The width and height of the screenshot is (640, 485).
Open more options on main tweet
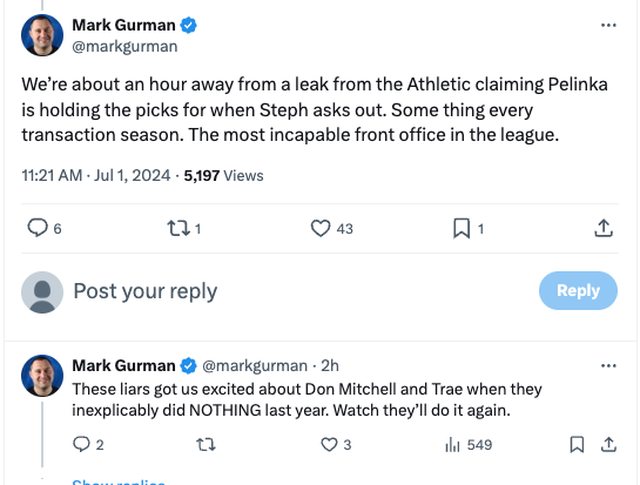608,25
